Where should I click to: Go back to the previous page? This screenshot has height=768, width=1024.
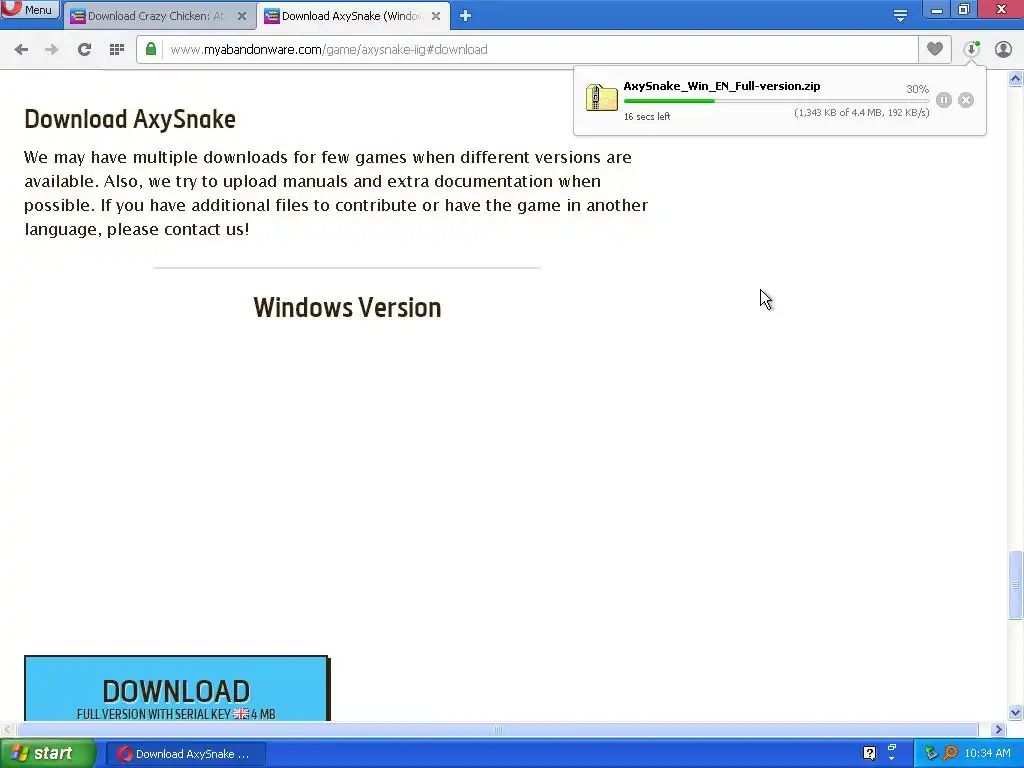point(21,50)
